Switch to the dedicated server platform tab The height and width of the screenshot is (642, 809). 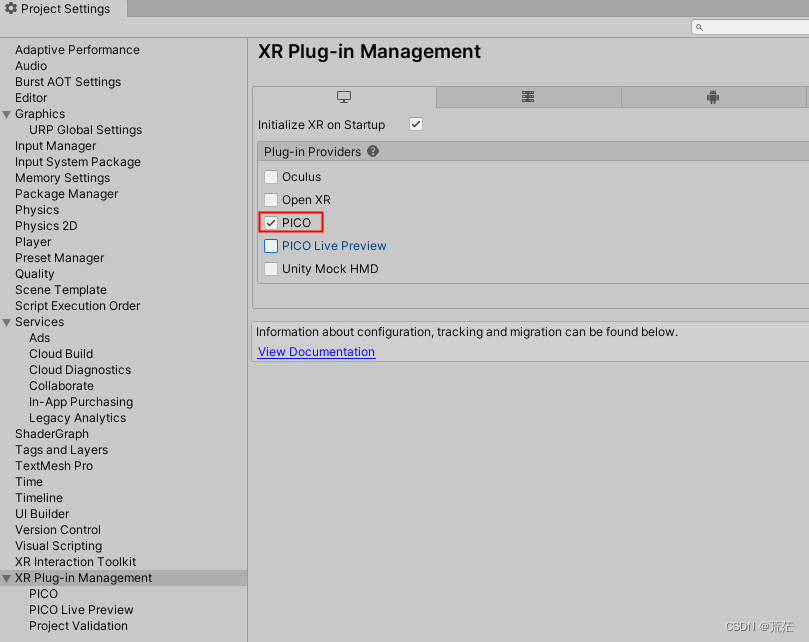click(x=528, y=97)
